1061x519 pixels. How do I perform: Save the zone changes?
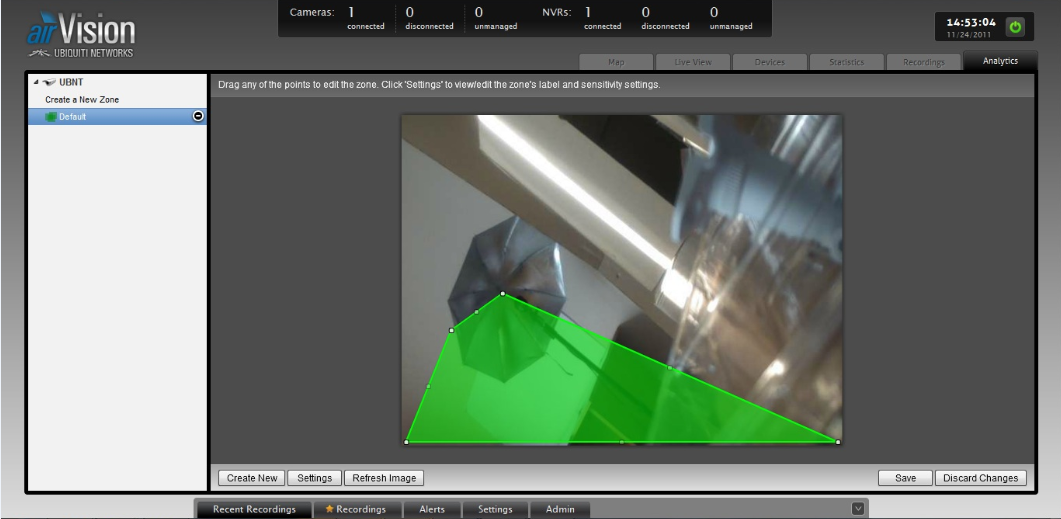click(x=905, y=478)
